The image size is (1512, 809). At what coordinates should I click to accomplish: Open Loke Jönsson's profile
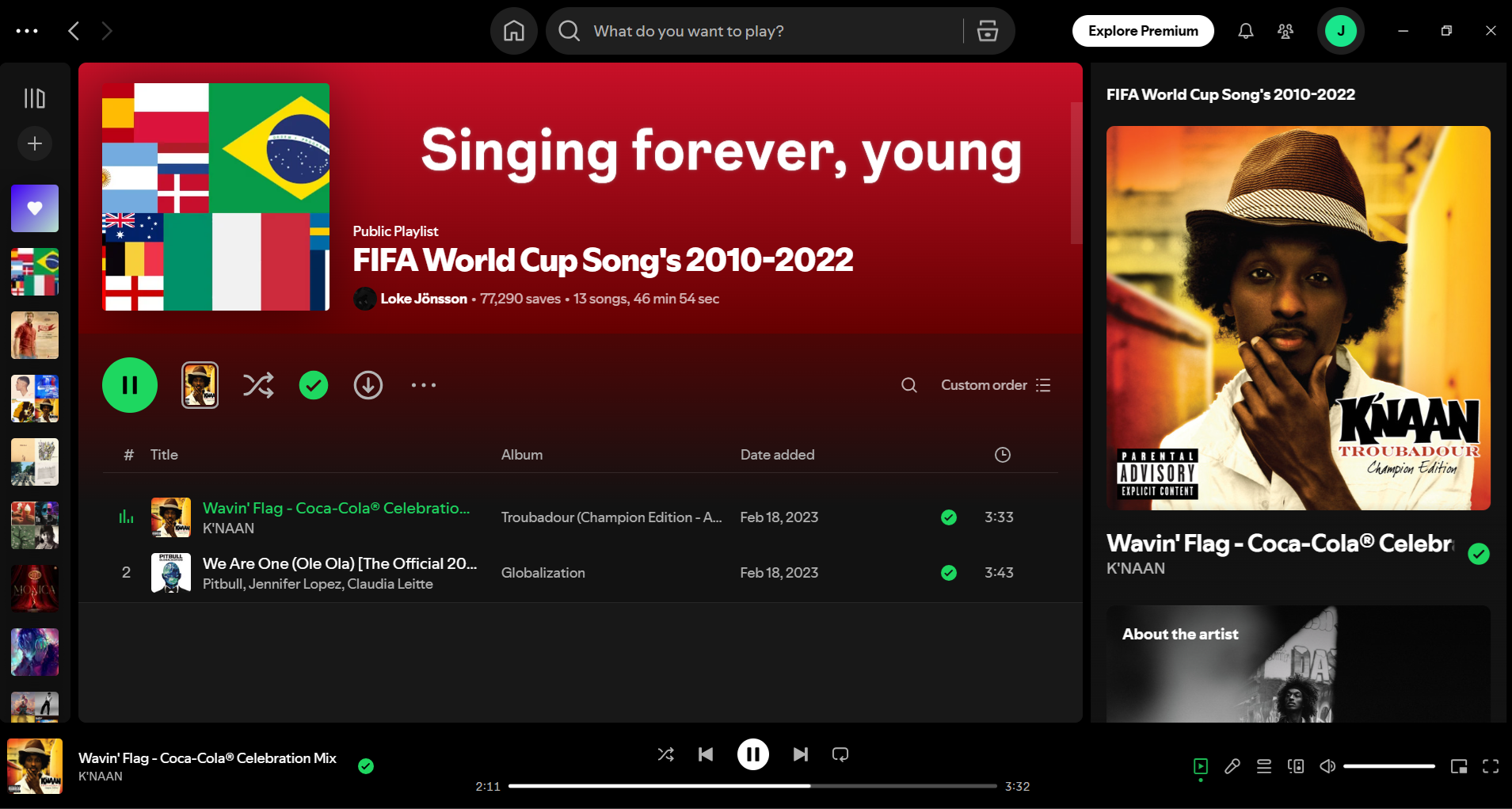424,299
